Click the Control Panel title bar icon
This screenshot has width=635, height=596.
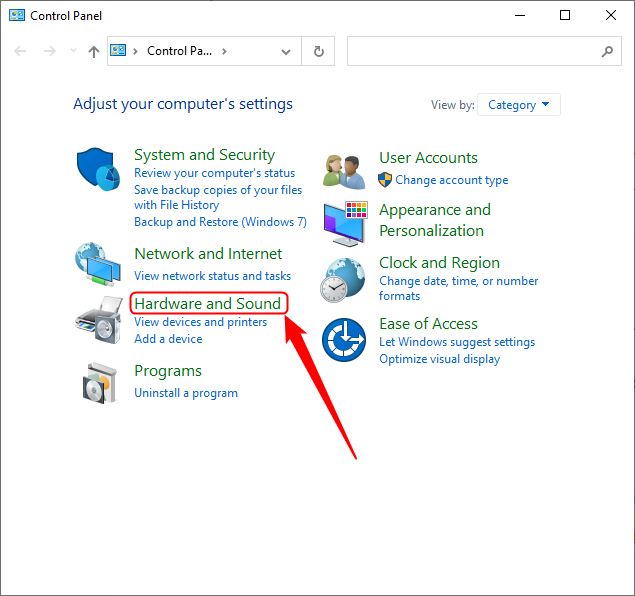click(x=17, y=15)
